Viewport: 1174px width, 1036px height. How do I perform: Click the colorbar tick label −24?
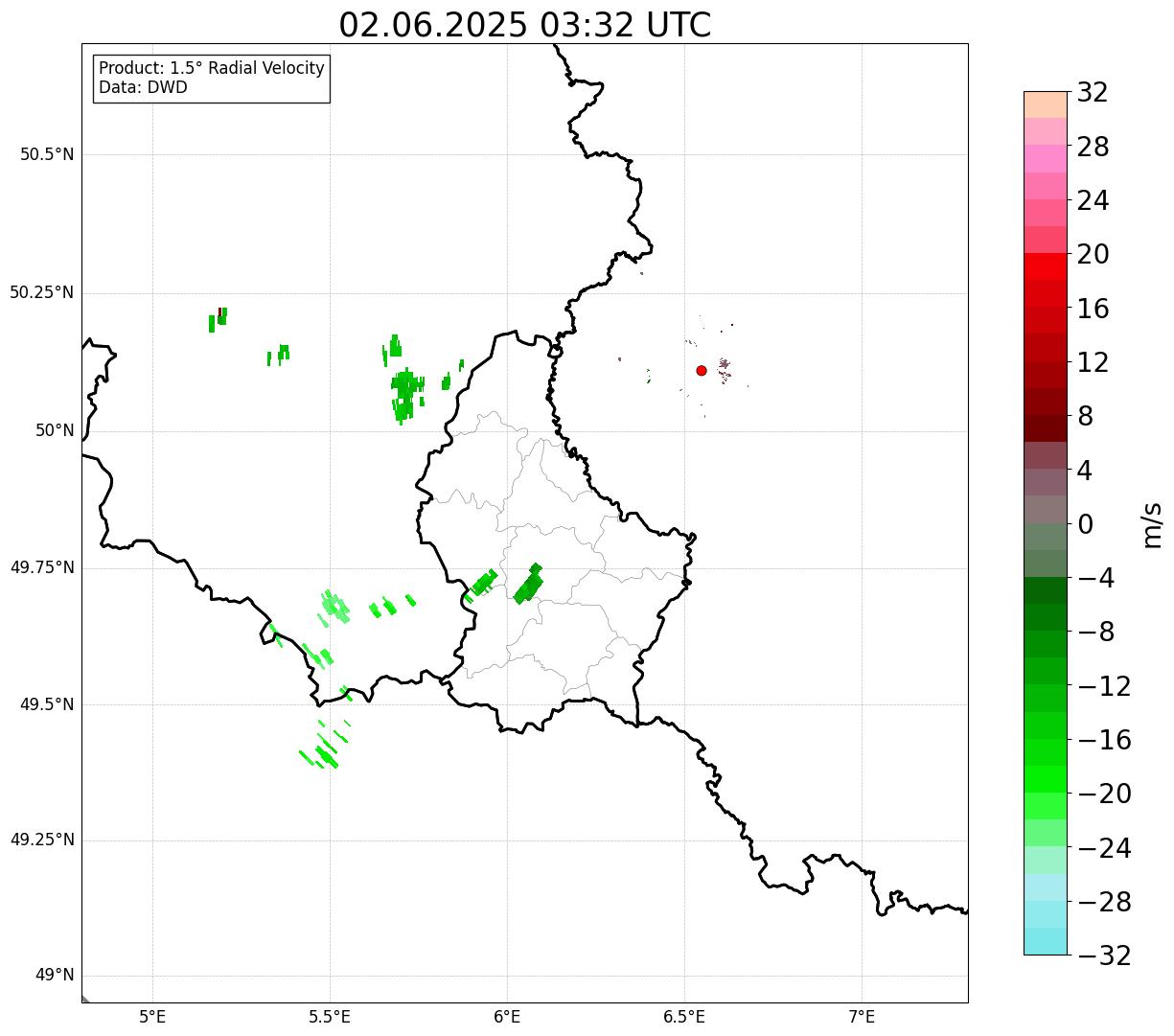1104,848
